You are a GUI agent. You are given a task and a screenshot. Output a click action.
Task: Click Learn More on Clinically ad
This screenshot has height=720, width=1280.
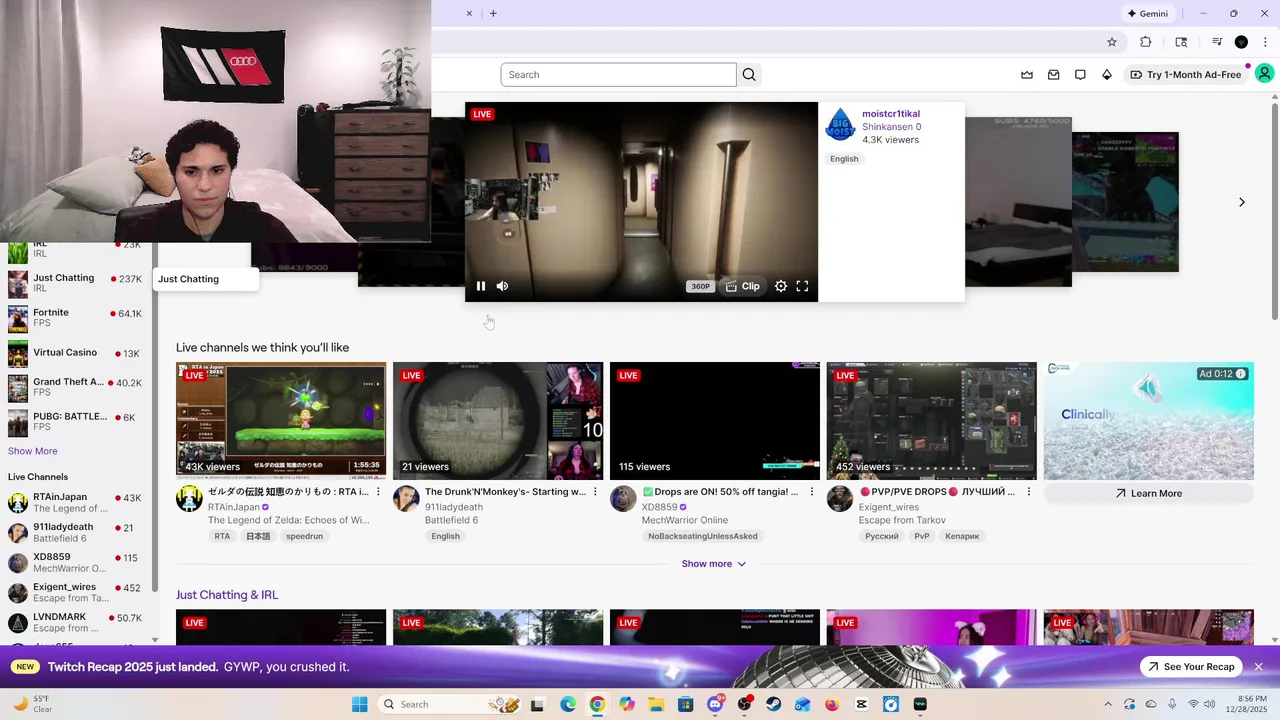coord(1149,493)
